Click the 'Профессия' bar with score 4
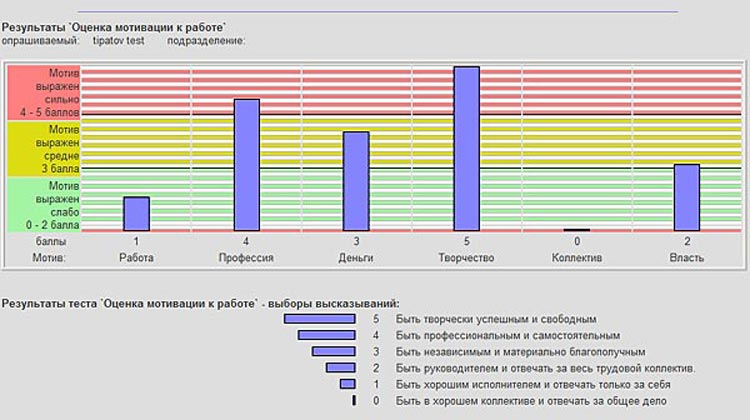 247,165
